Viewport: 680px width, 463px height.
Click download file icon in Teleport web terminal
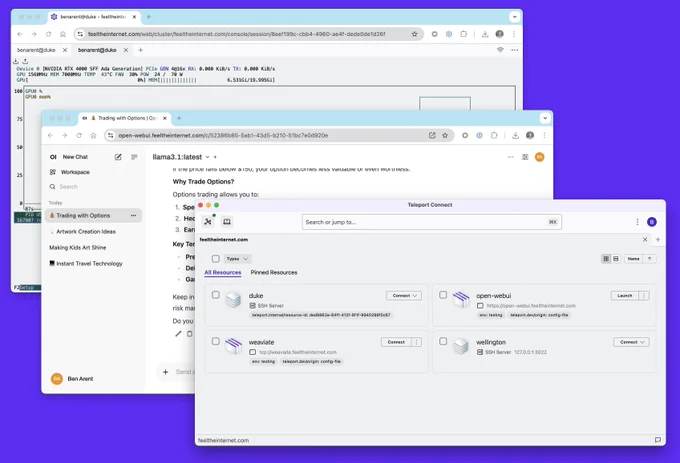coord(16,61)
